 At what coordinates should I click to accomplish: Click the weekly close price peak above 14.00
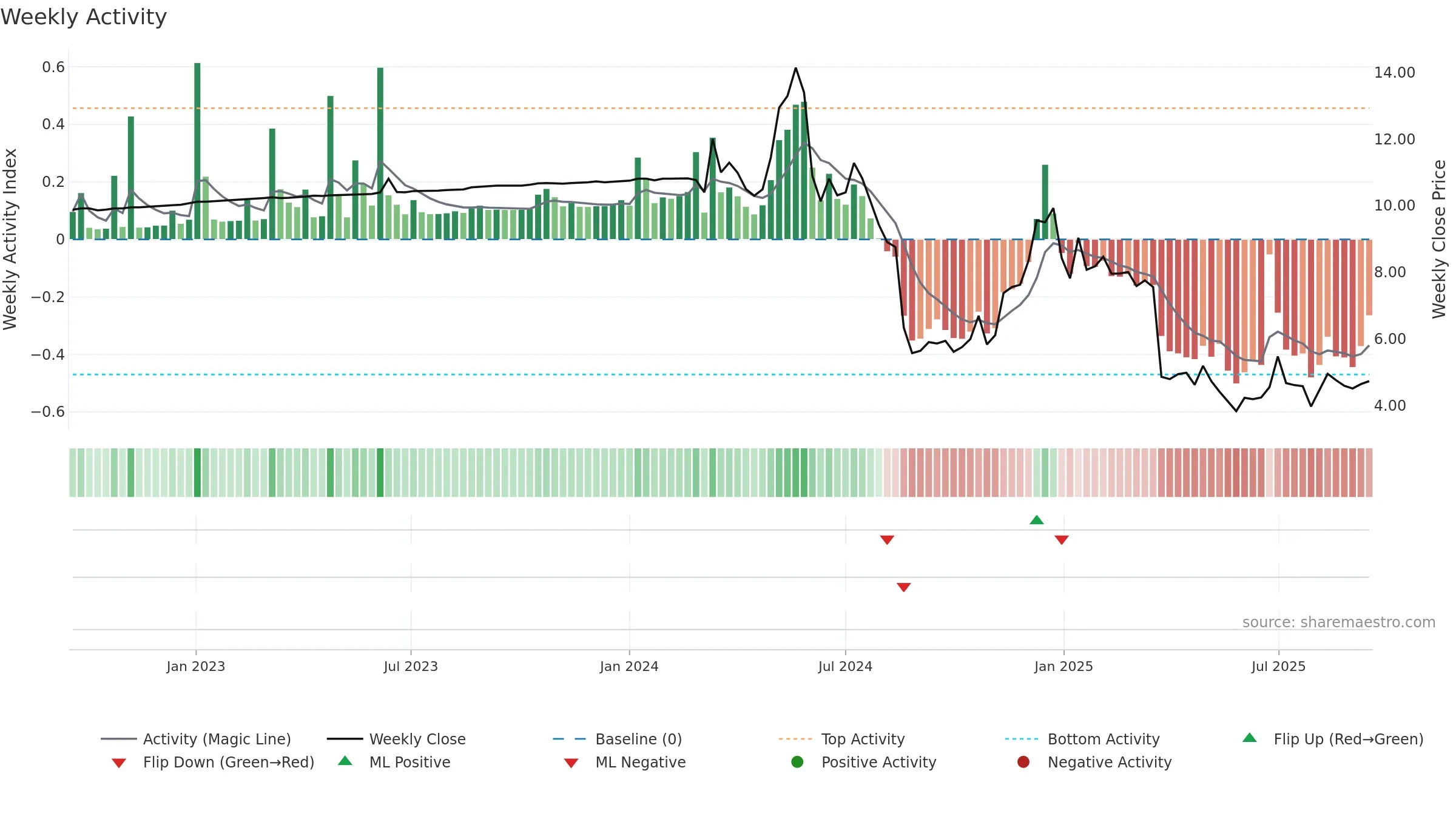click(795, 68)
